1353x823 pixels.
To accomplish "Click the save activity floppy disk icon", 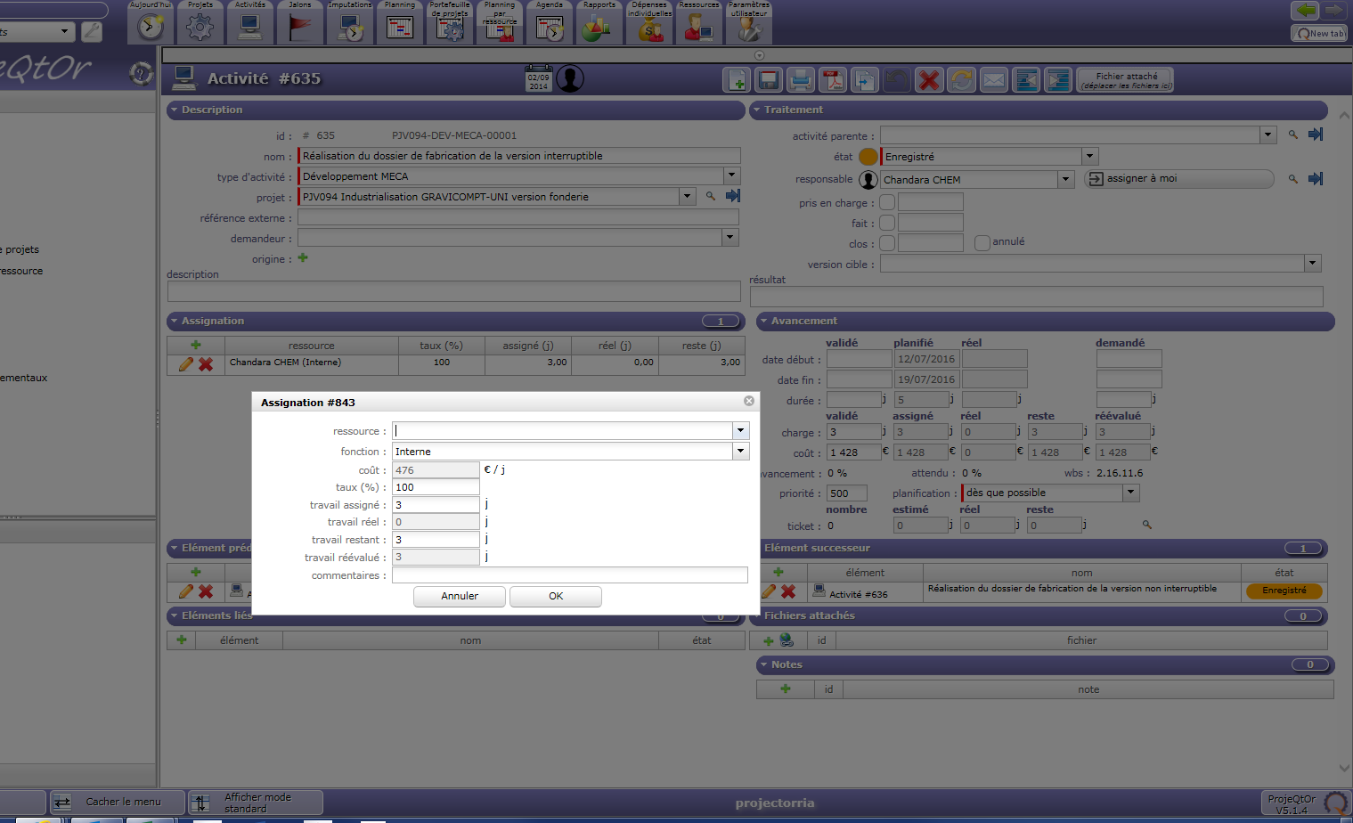I will (x=769, y=80).
